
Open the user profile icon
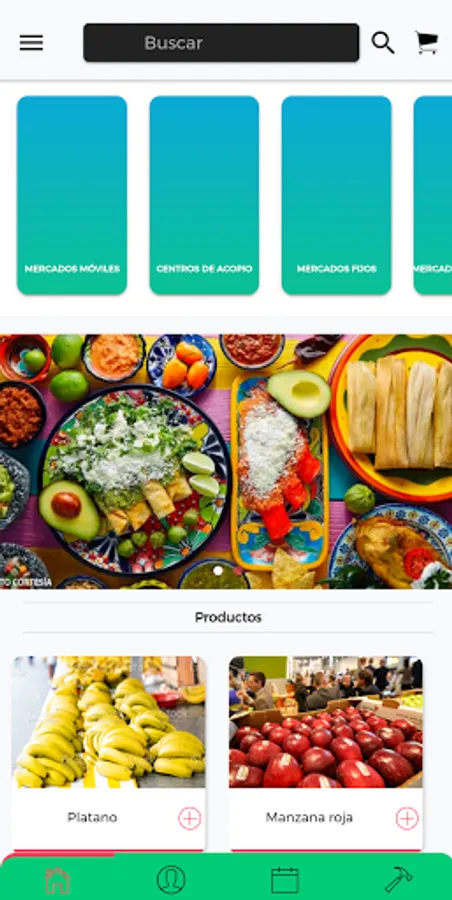click(171, 880)
